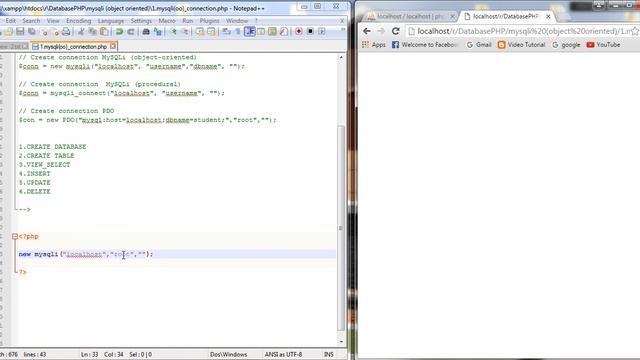Image resolution: width=640 pixels, height=360 pixels.
Task: Click the Copy toolbar icon in Notepad++
Action: [93, 31]
